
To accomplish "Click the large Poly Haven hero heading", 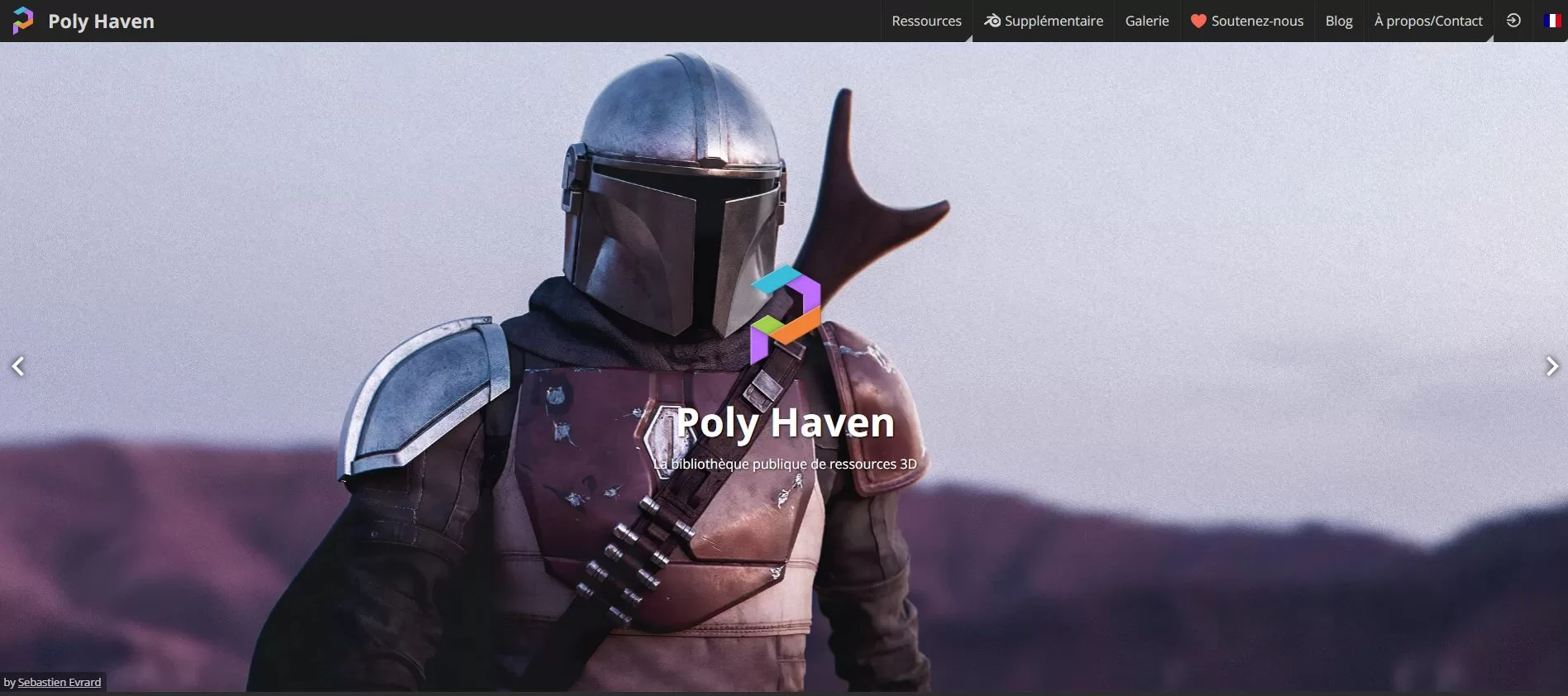I will point(785,422).
